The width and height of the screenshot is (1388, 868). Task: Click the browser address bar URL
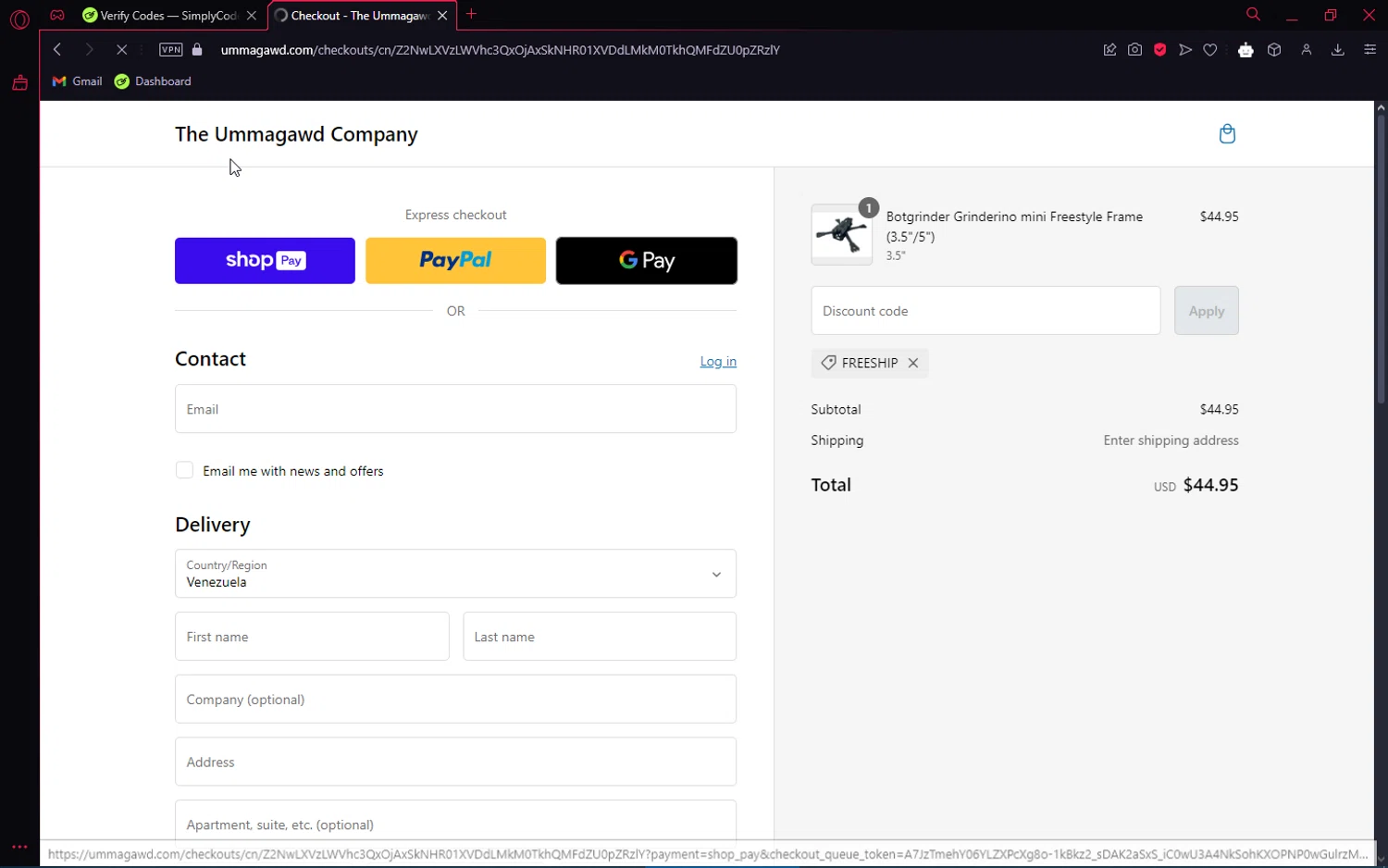(x=500, y=50)
